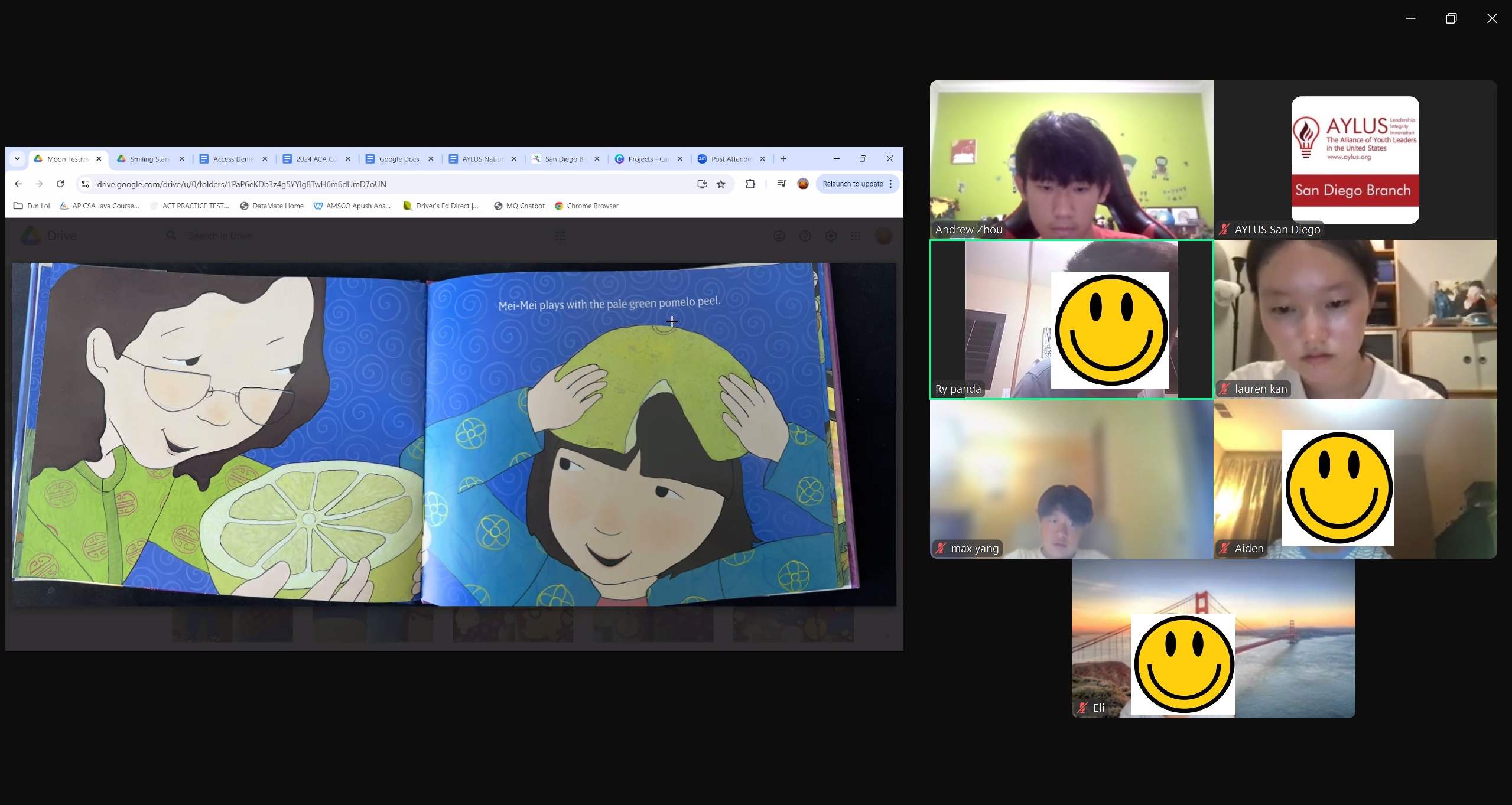1512x805 pixels.
Task: Click Google account avatar in Drive
Action: pyautogui.click(x=884, y=236)
